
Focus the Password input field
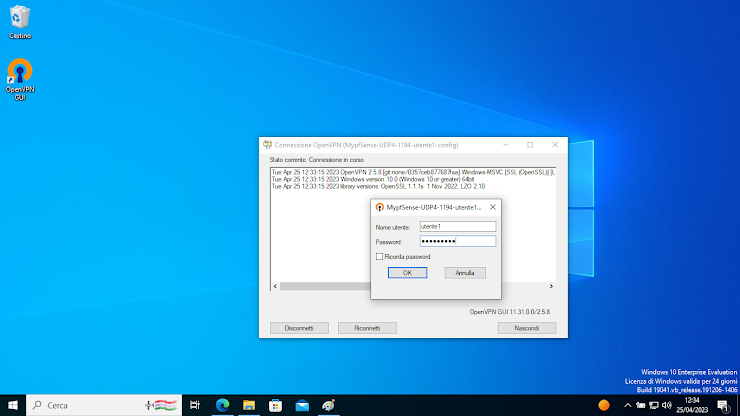[458, 241]
